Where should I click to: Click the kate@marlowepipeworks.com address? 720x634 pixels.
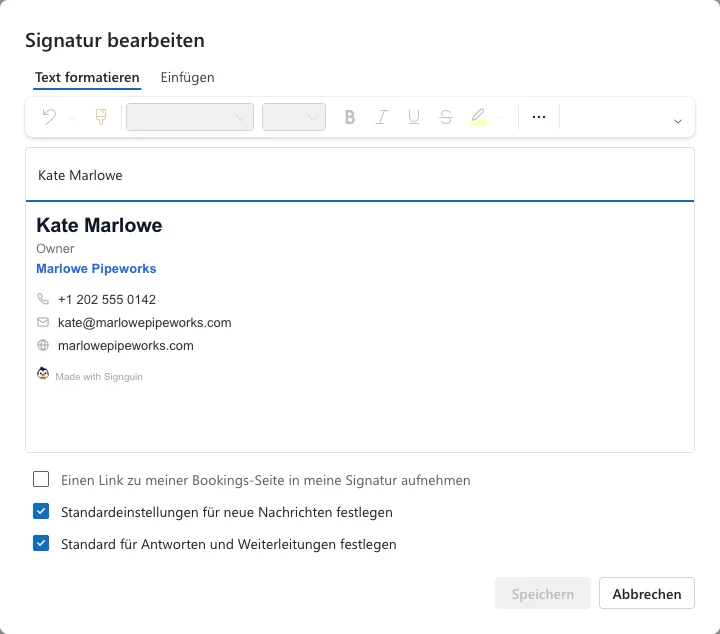[x=145, y=322]
